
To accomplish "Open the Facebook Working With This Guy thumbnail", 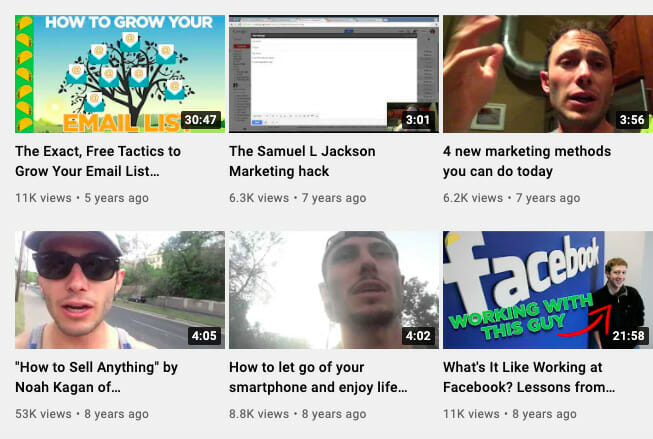I will tap(548, 290).
